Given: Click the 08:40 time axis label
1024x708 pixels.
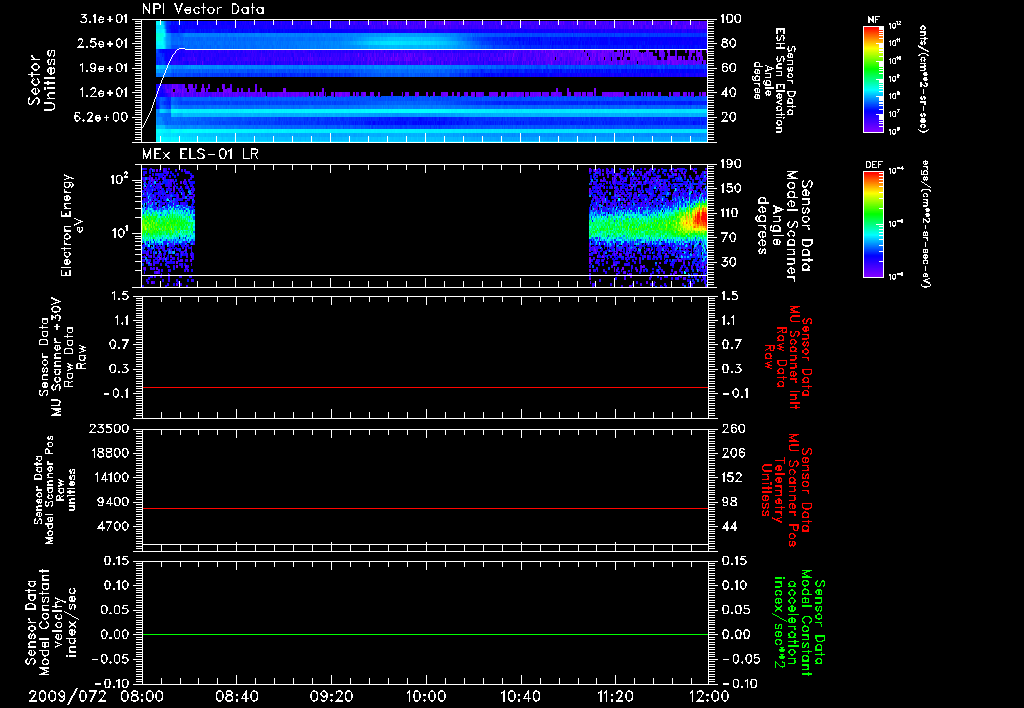Looking at the screenshot, I should pos(237,694).
